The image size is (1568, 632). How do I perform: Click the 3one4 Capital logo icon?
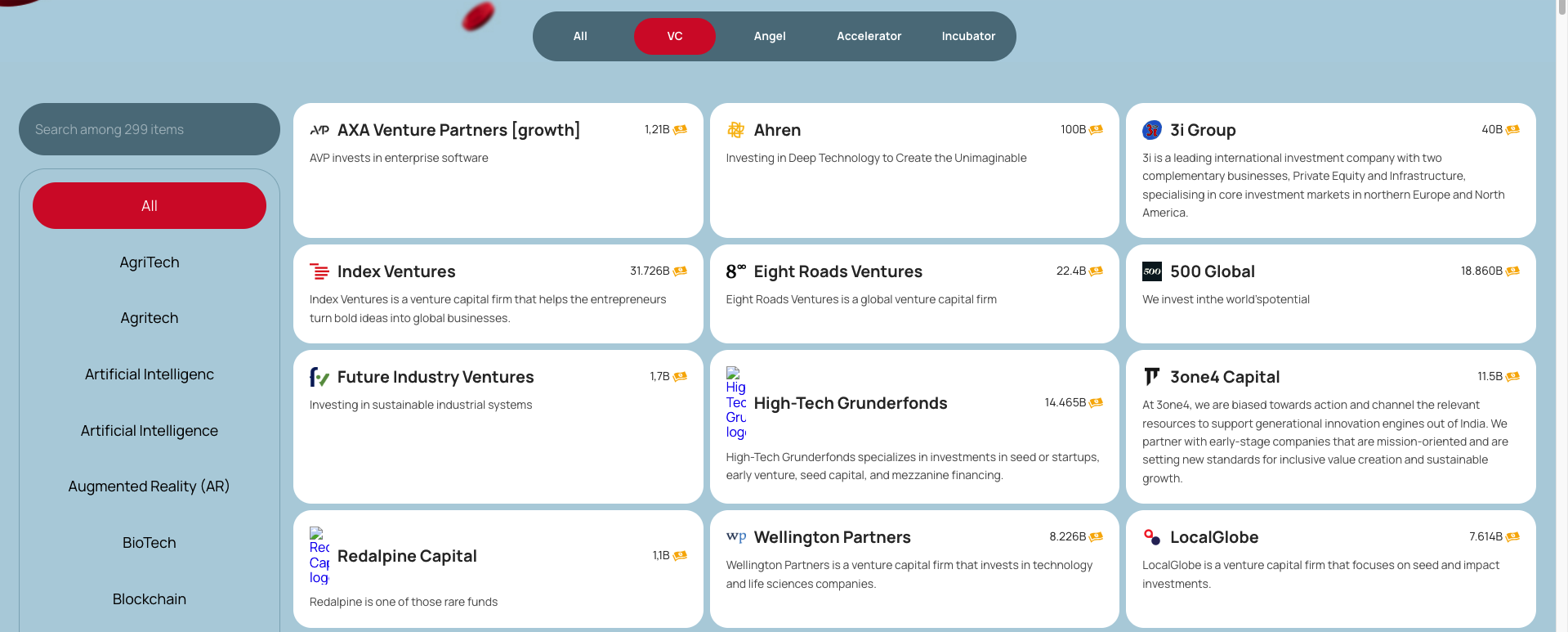point(1152,377)
